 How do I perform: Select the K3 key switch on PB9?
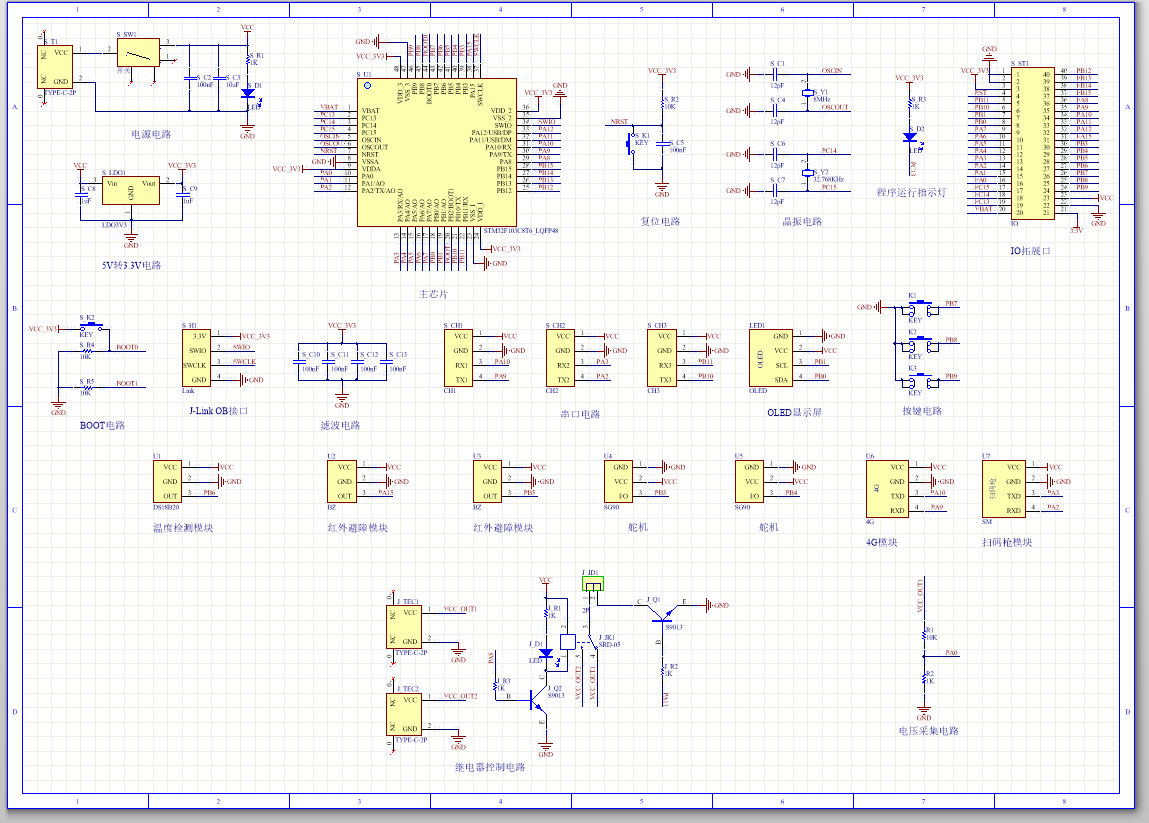click(920, 382)
